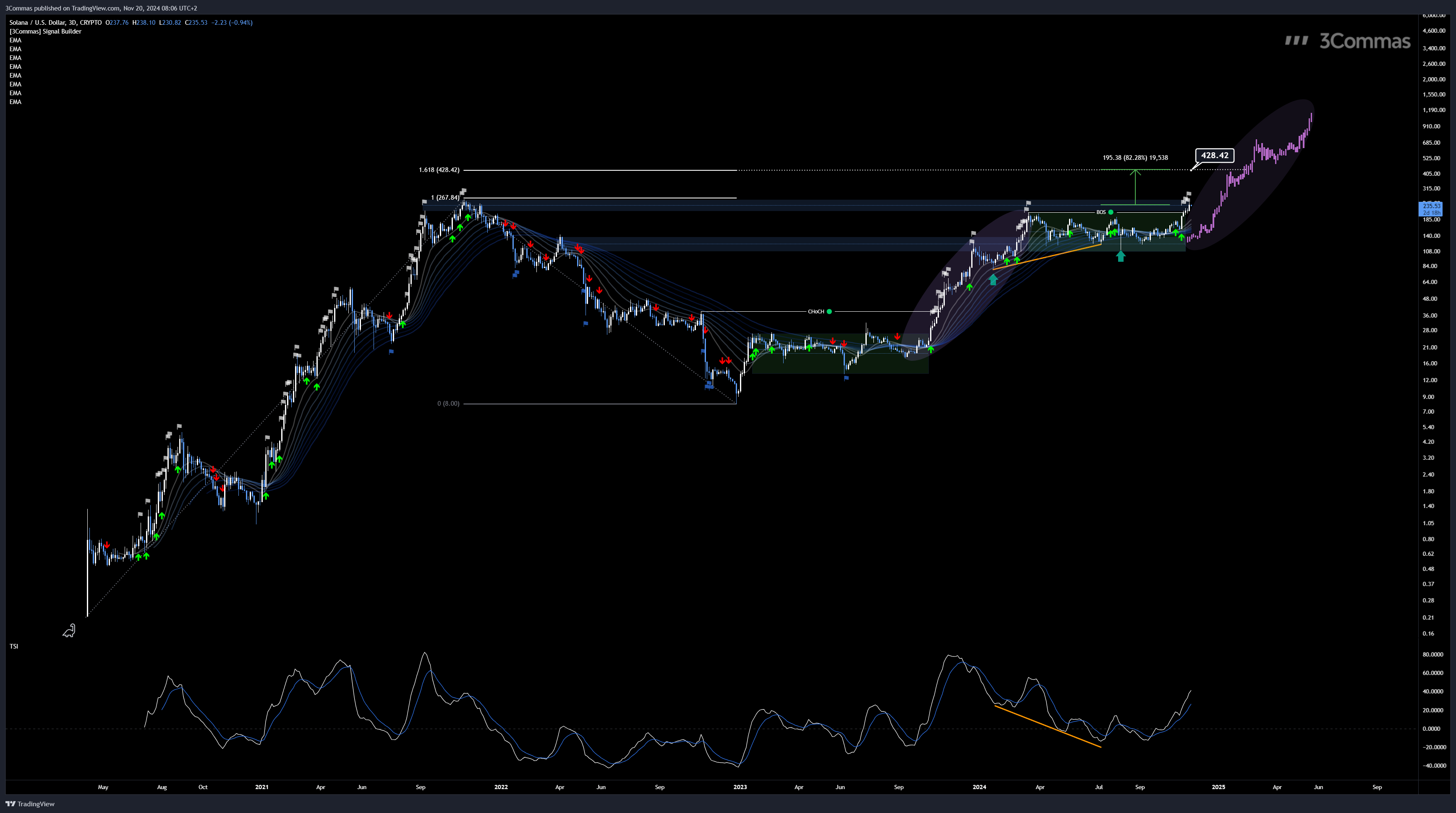
Task: Click the 108.00 price axis label
Action: point(1432,251)
